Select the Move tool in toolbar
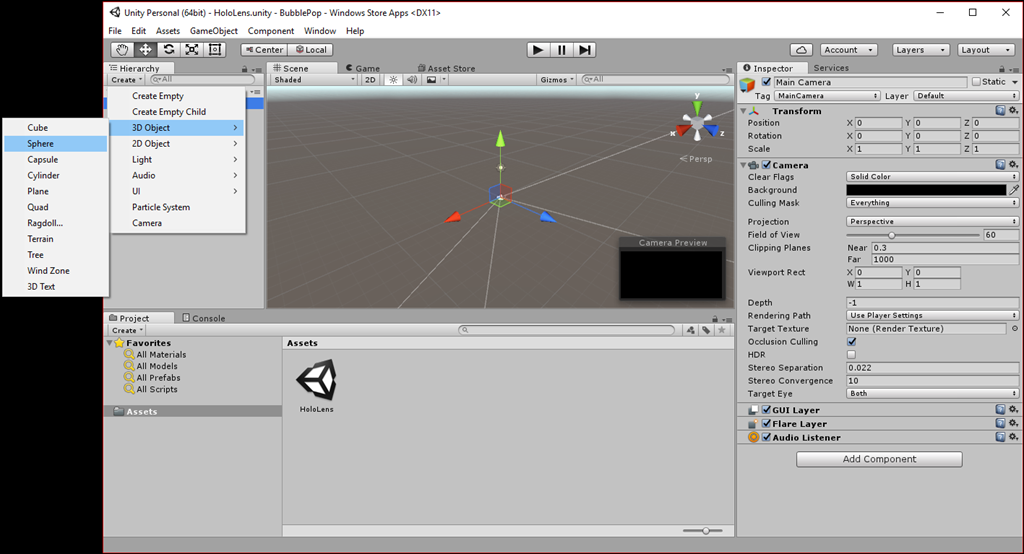This screenshot has width=1024, height=554. (145, 50)
